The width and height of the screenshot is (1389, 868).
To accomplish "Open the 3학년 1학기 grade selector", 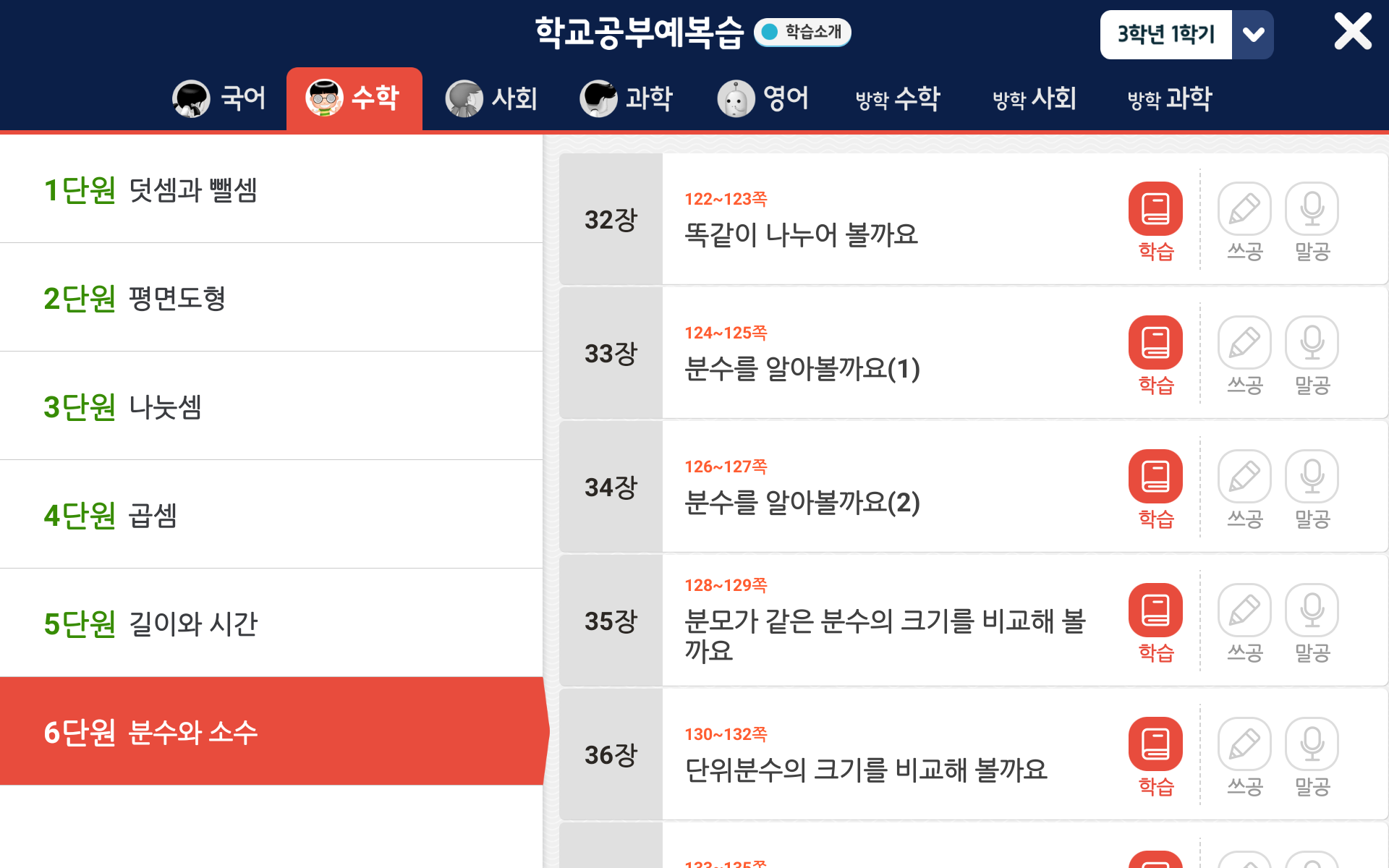I will point(1165,35).
